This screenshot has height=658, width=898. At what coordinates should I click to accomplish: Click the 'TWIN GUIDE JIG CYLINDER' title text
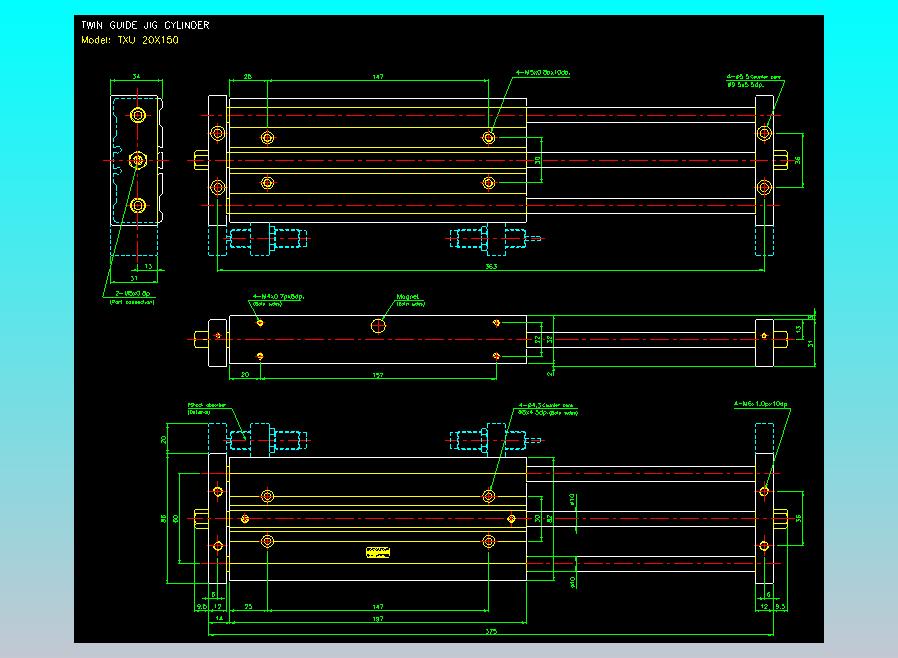145,25
